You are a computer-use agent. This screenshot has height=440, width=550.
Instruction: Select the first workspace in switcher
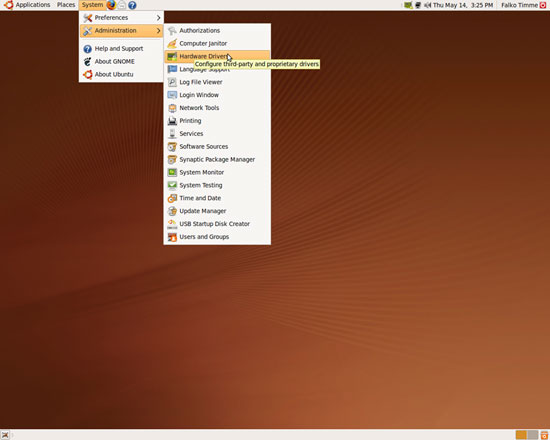pos(521,435)
